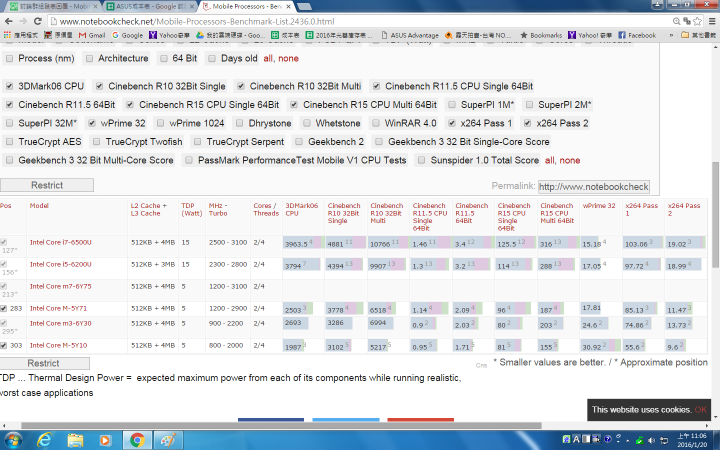The width and height of the screenshot is (720, 450).
Task: Accept cookies with OK
Action: coord(700,410)
